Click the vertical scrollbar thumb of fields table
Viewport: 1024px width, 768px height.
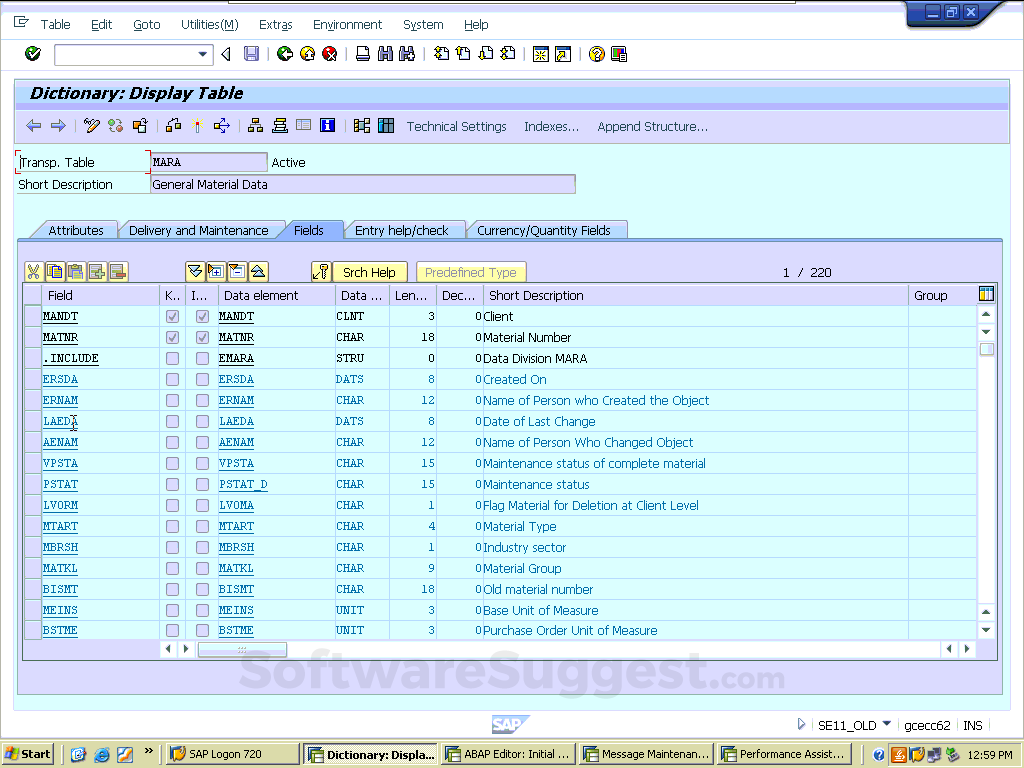click(987, 349)
